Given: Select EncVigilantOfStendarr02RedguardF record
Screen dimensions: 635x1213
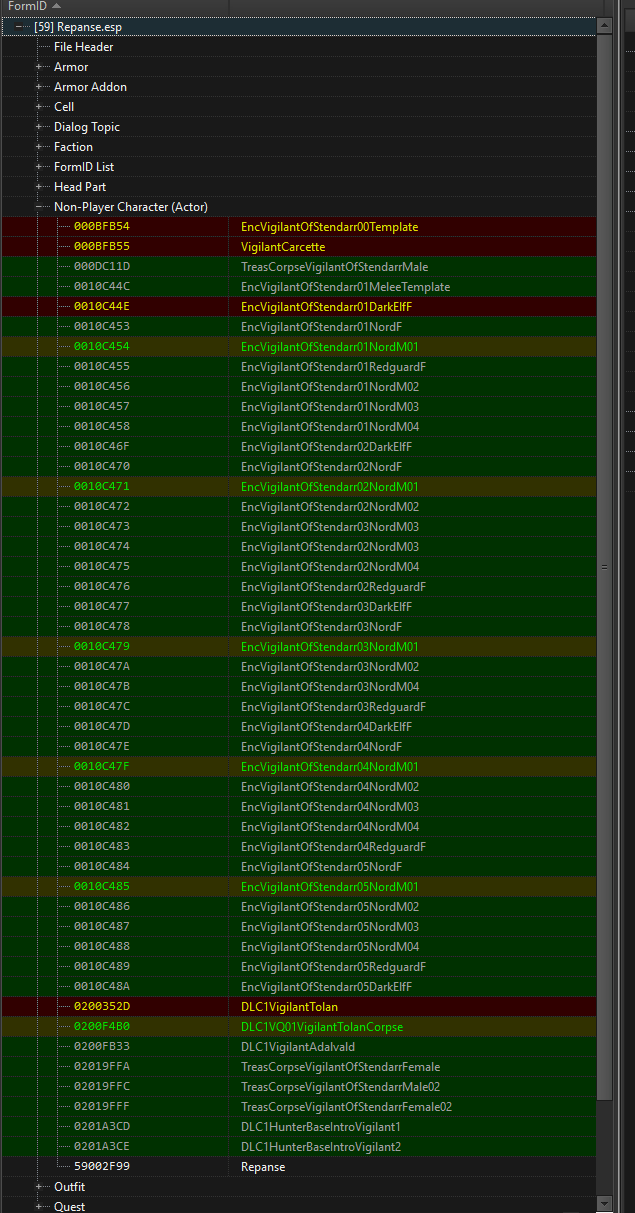Looking at the screenshot, I should (299, 587).
